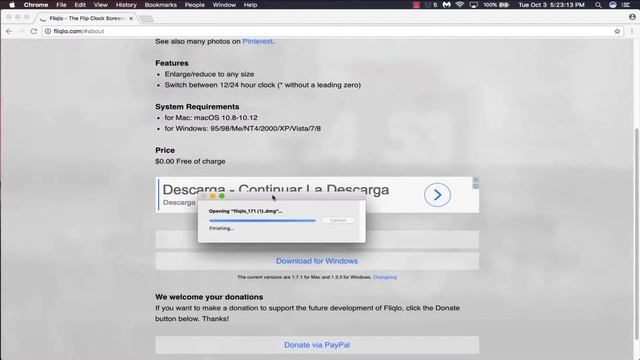The width and height of the screenshot is (640, 360).
Task: Open the Edit menu
Action: click(80, 5)
